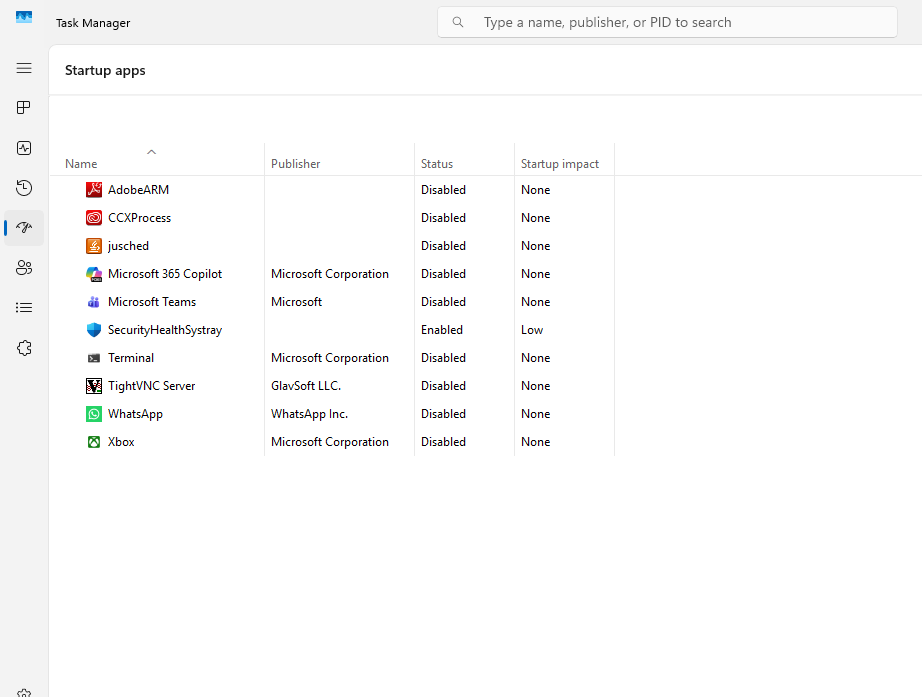
Task: Open the Details page icon
Action: 24,308
